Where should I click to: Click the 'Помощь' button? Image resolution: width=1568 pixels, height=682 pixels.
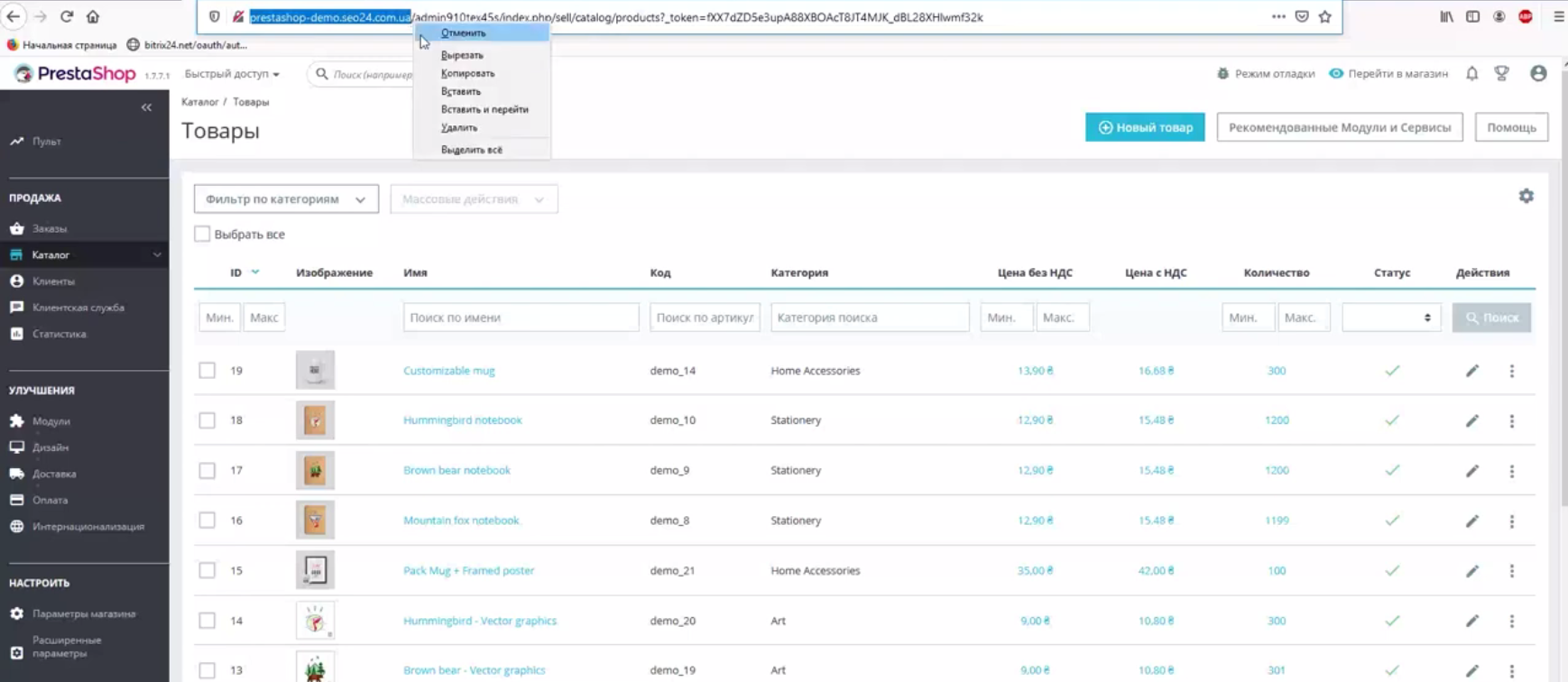1511,127
